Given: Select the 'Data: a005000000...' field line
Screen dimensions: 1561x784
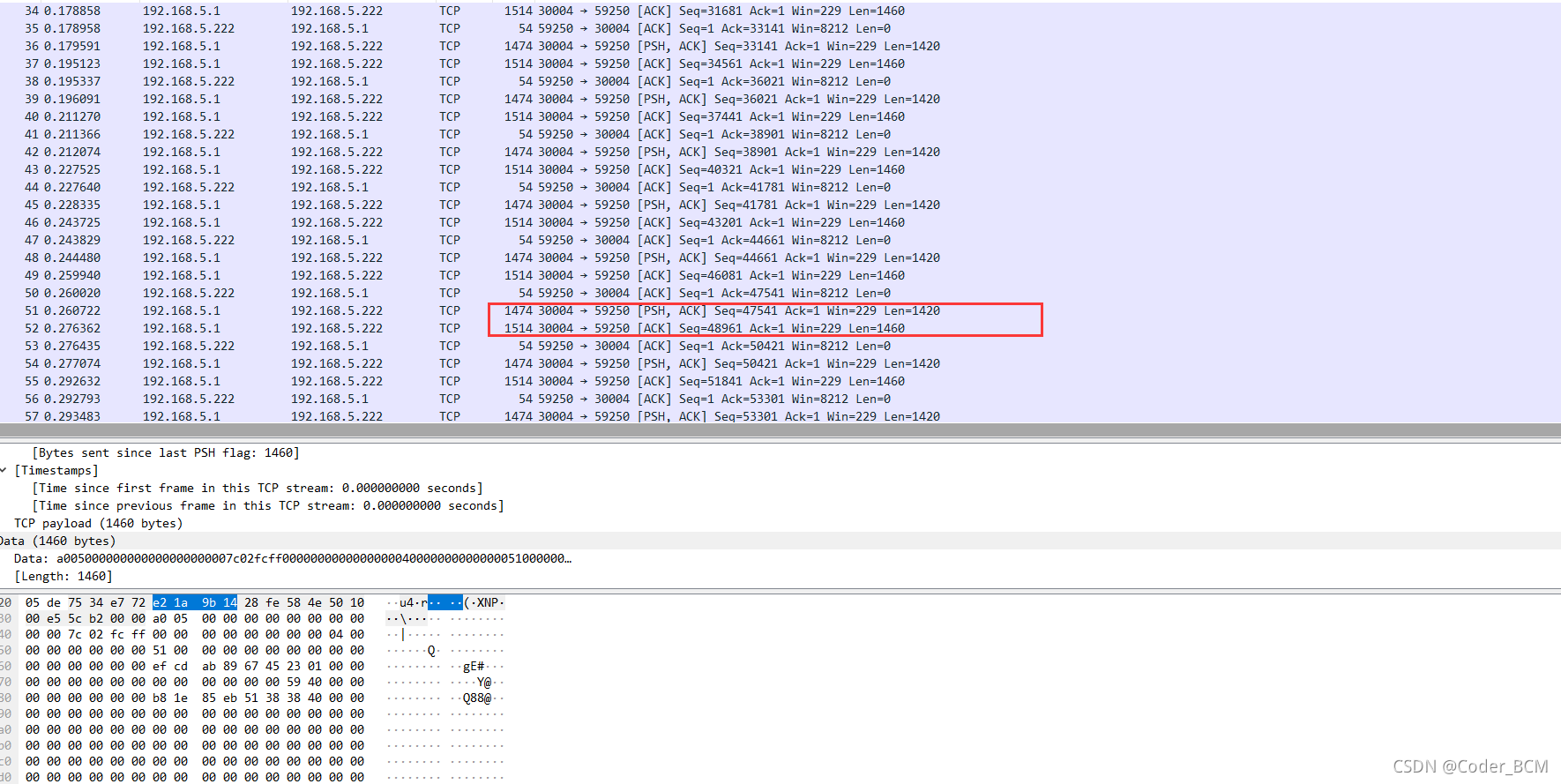Looking at the screenshot, I should (293, 558).
